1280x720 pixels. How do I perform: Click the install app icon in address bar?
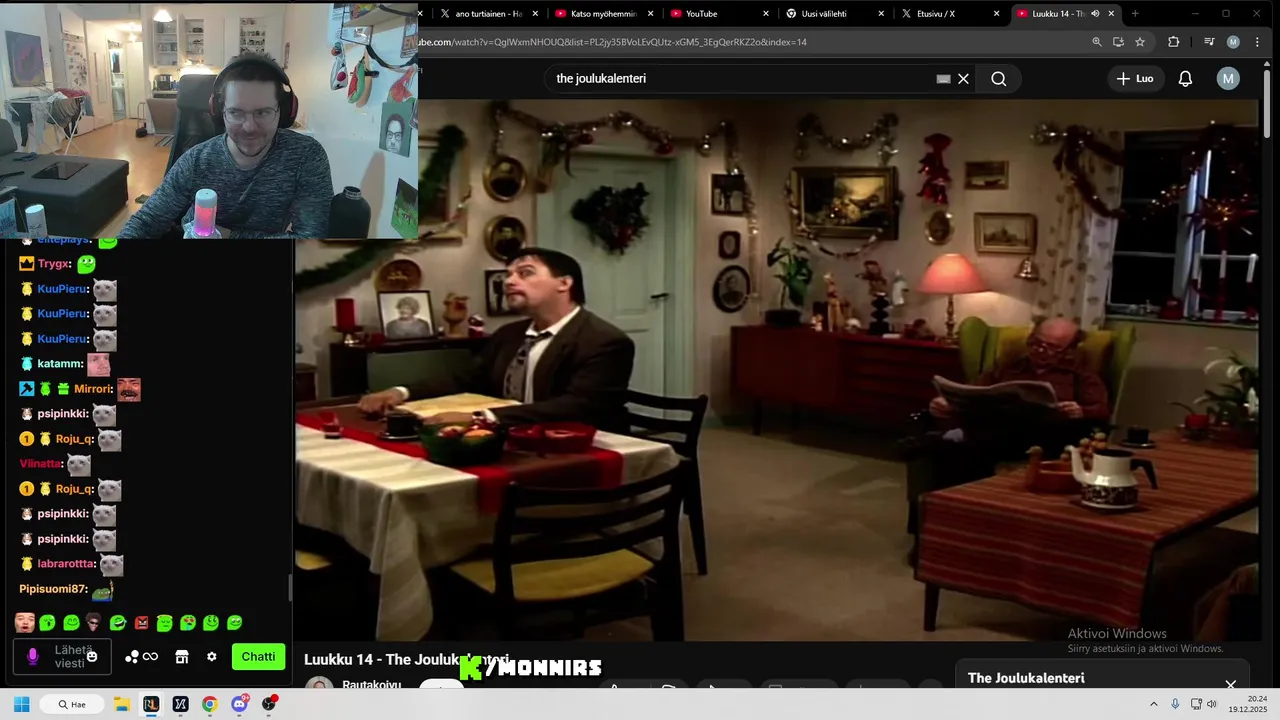pos(1118,42)
